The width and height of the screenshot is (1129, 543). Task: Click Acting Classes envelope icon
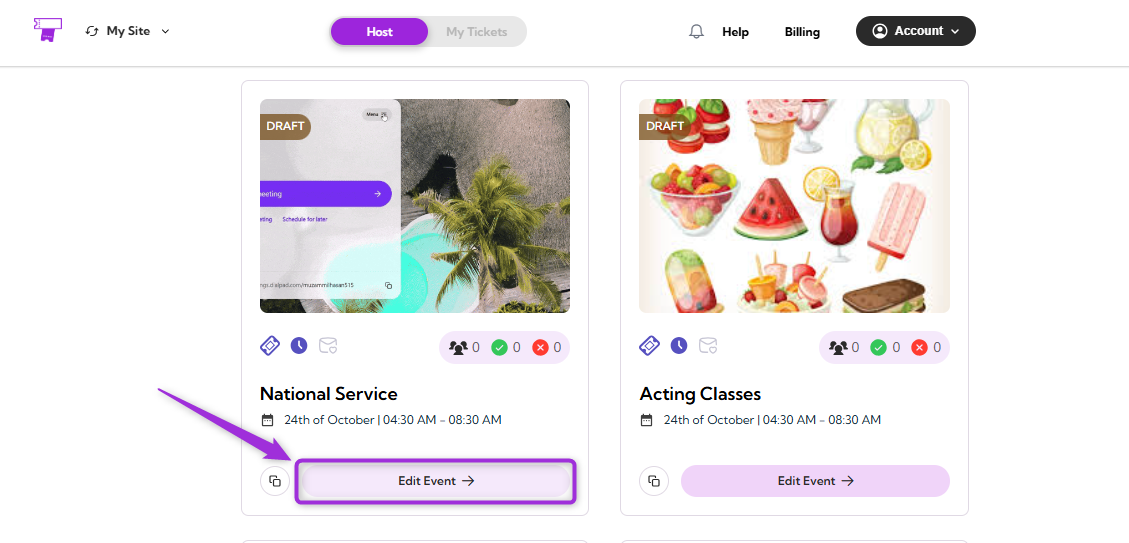(708, 346)
